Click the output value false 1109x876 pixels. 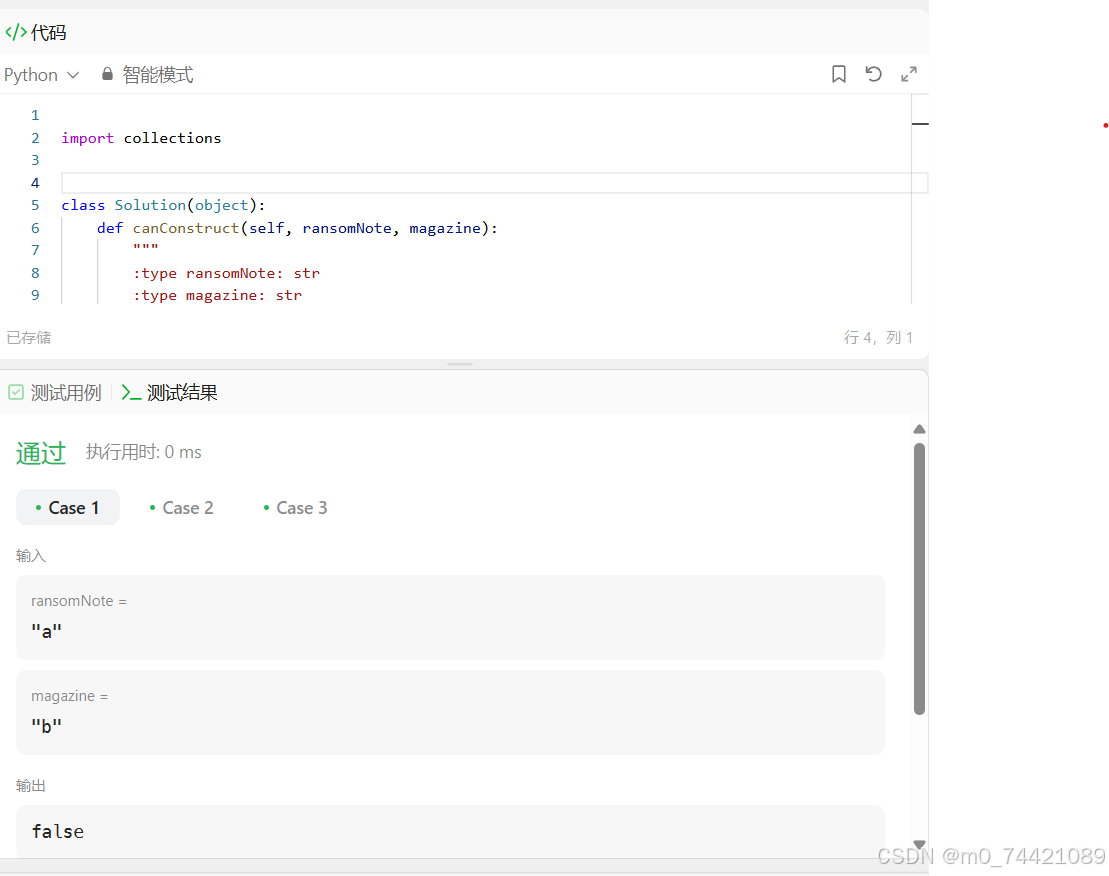pyautogui.click(x=58, y=832)
